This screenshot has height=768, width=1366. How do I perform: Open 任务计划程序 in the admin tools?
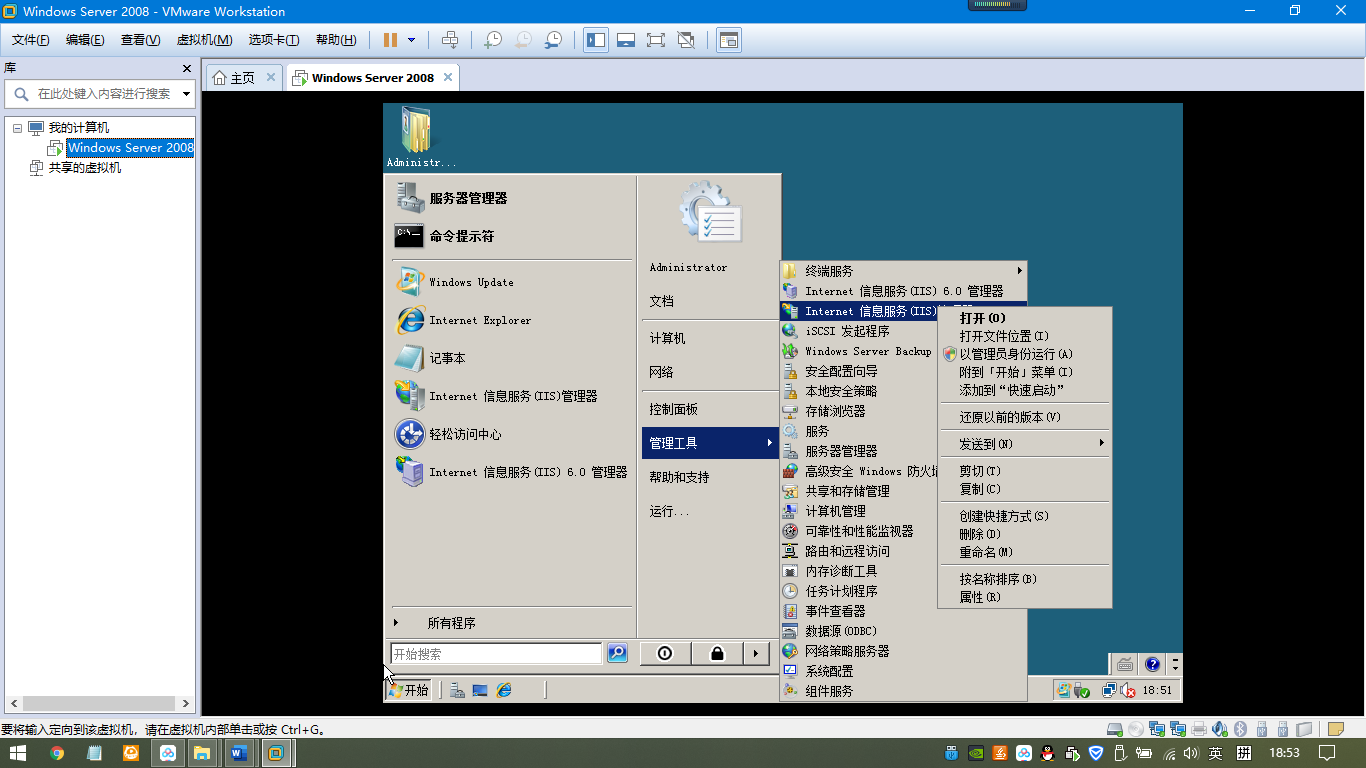click(x=841, y=591)
